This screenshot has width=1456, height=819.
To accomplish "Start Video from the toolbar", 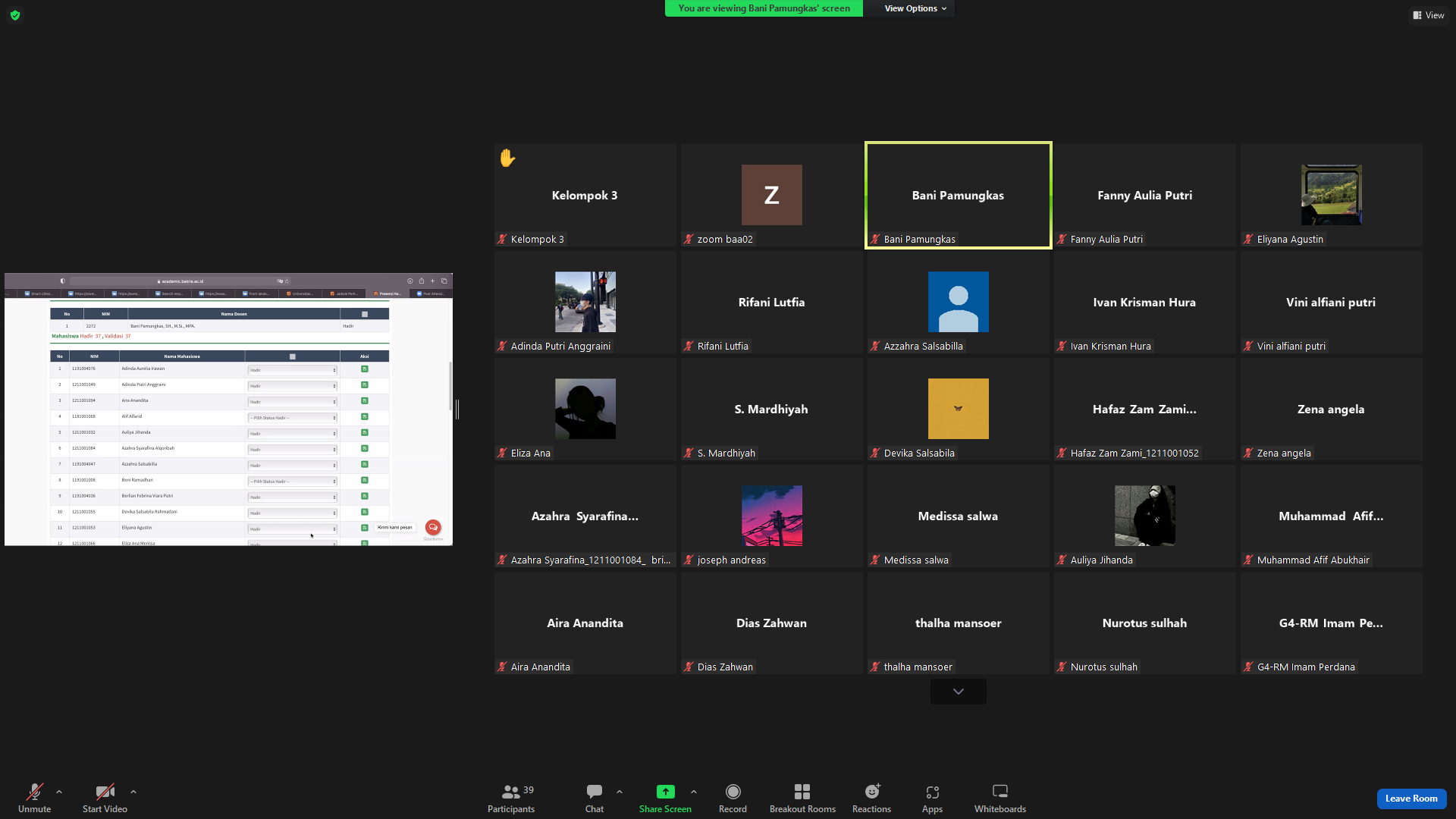I will click(x=105, y=799).
